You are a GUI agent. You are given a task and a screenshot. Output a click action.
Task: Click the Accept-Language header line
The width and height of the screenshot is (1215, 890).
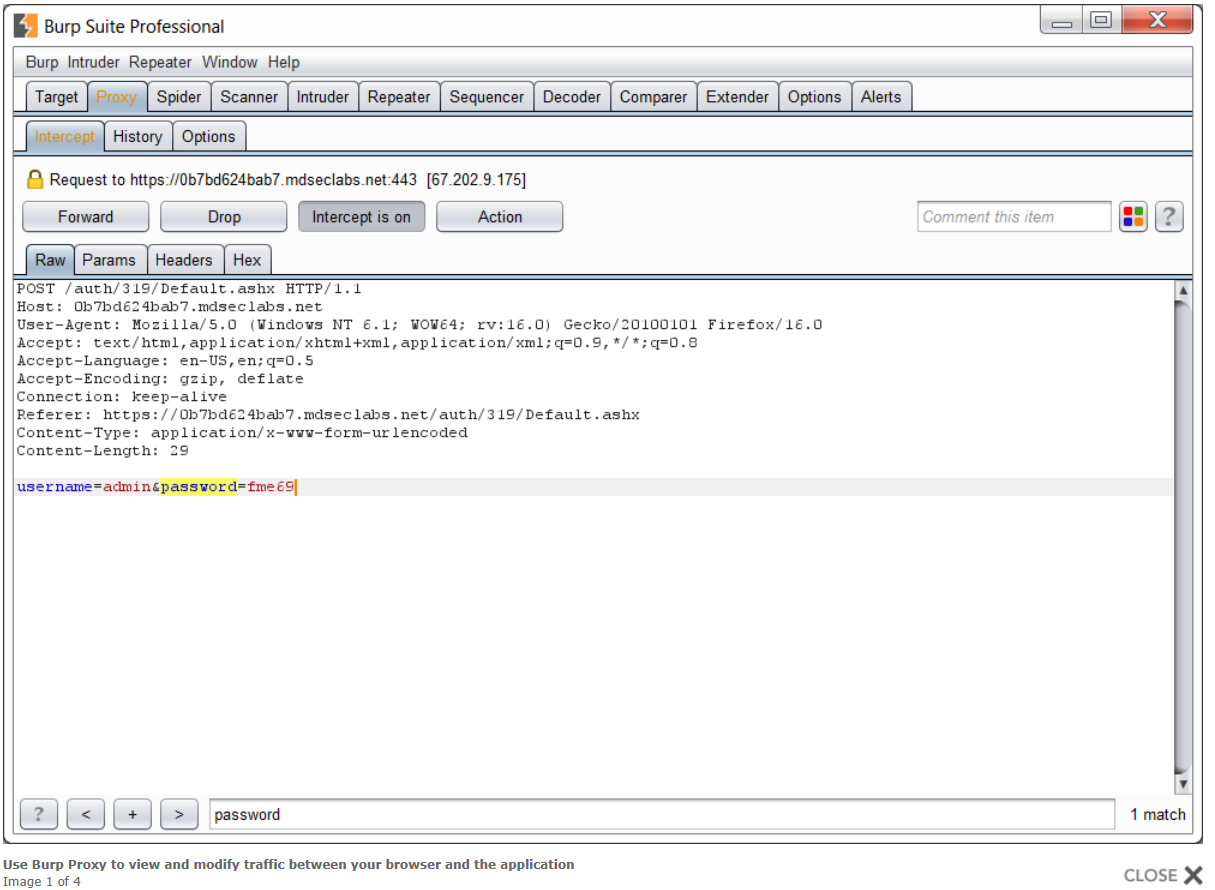[x=165, y=361]
